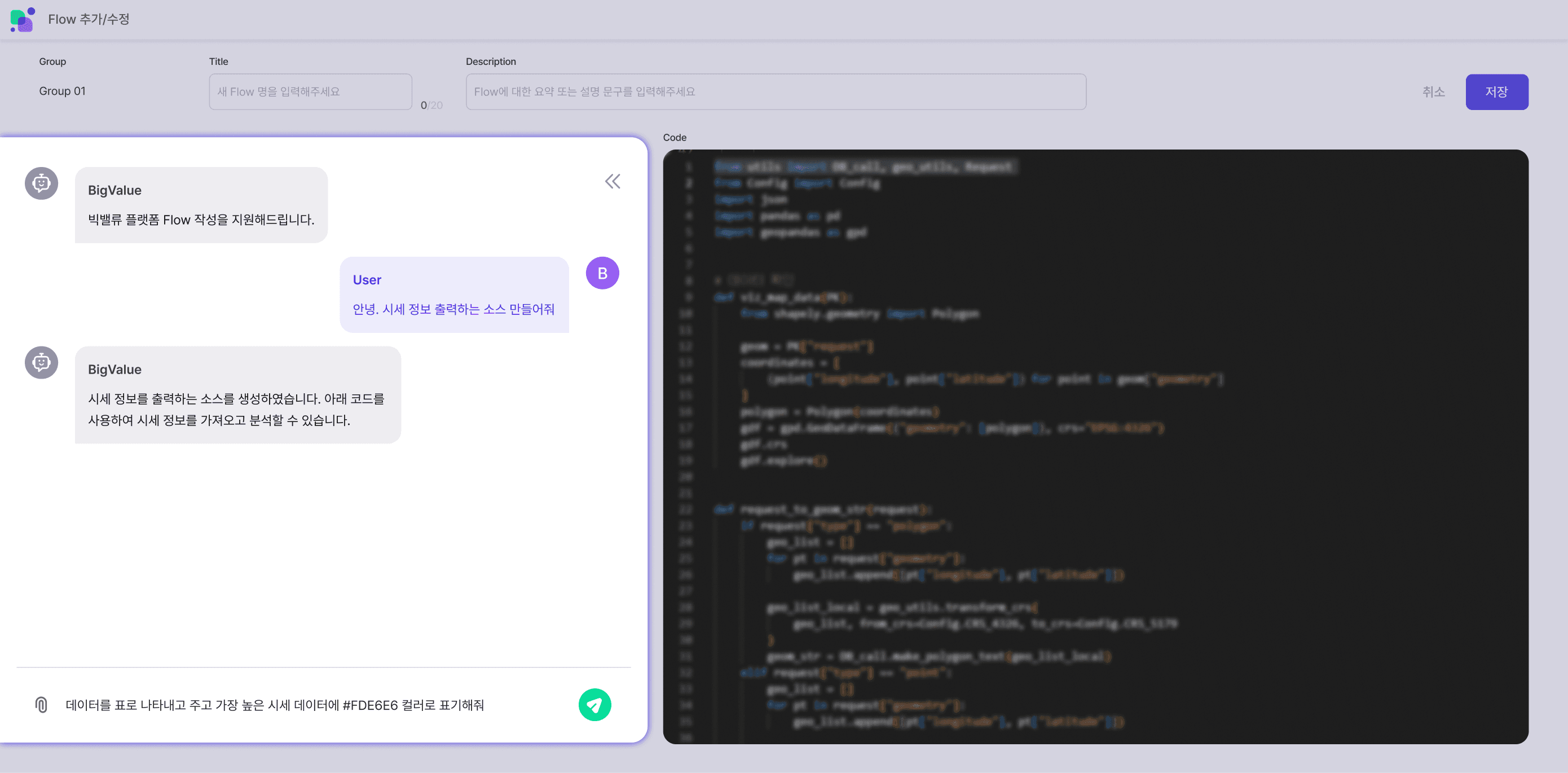Click the user message '안녕. 시세 정보 출력하는 소스 만들어줘'
1568x773 pixels.
(453, 309)
